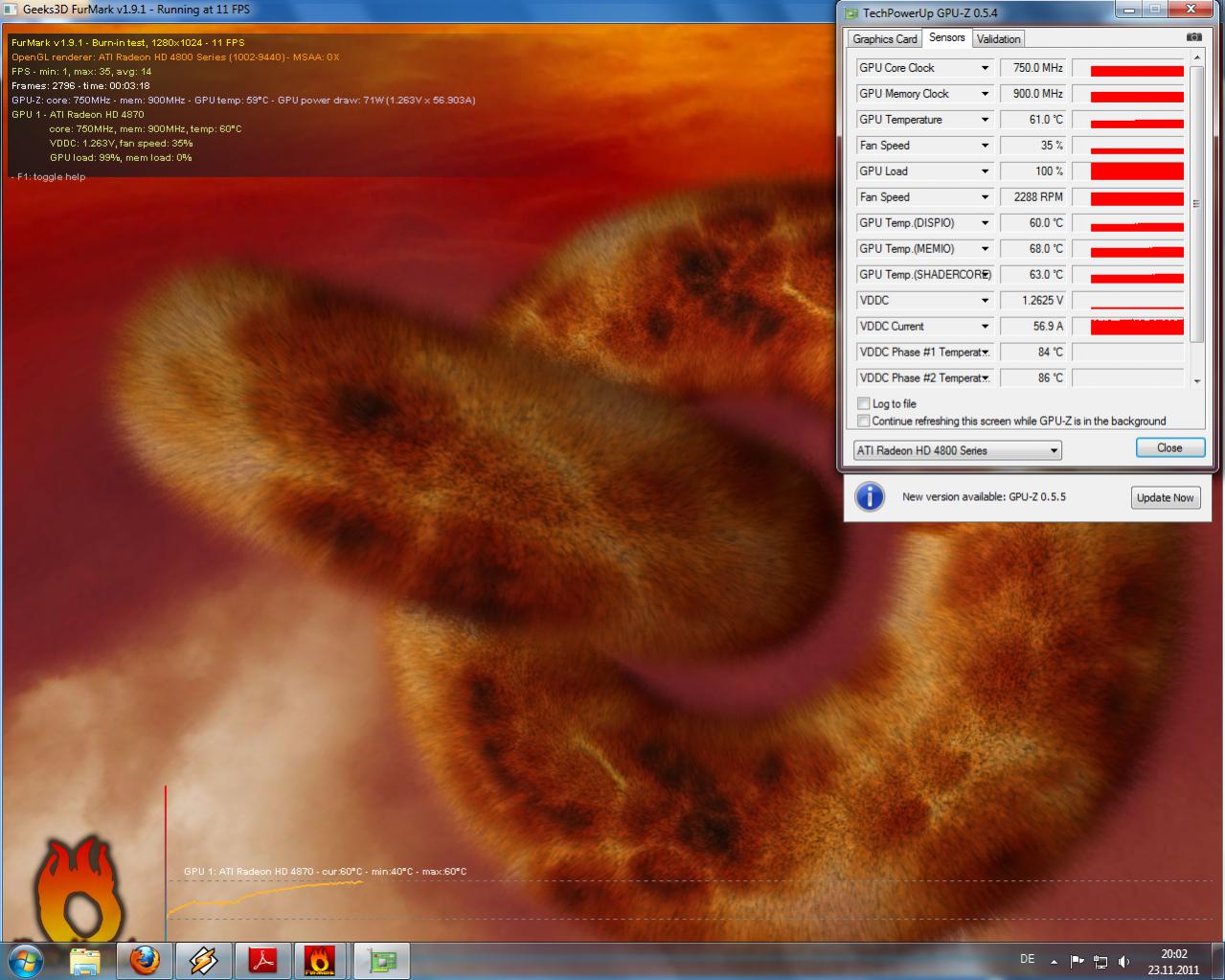Click the DE language indicator
The height and width of the screenshot is (980, 1225).
(x=1027, y=959)
